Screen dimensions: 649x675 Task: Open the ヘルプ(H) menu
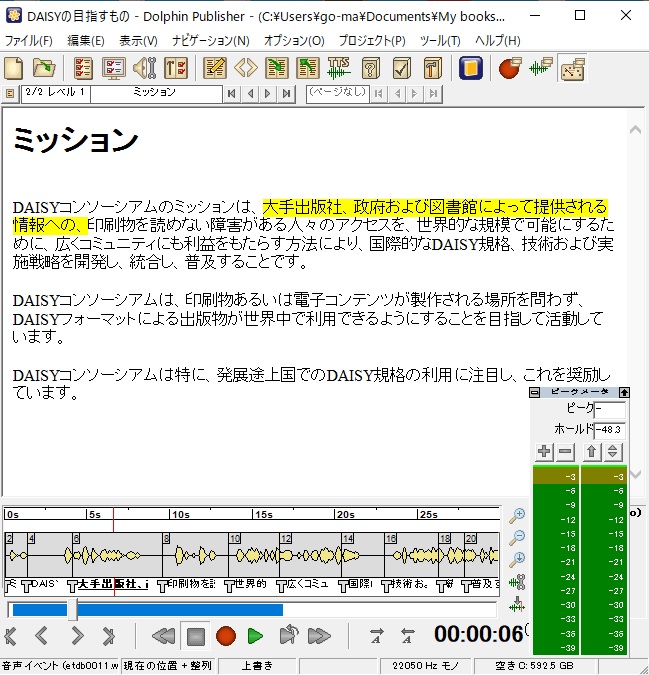coord(498,41)
